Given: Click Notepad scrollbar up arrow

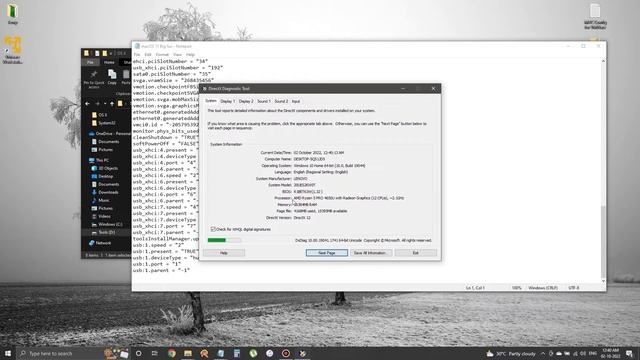Looking at the screenshot, I should [x=603, y=61].
